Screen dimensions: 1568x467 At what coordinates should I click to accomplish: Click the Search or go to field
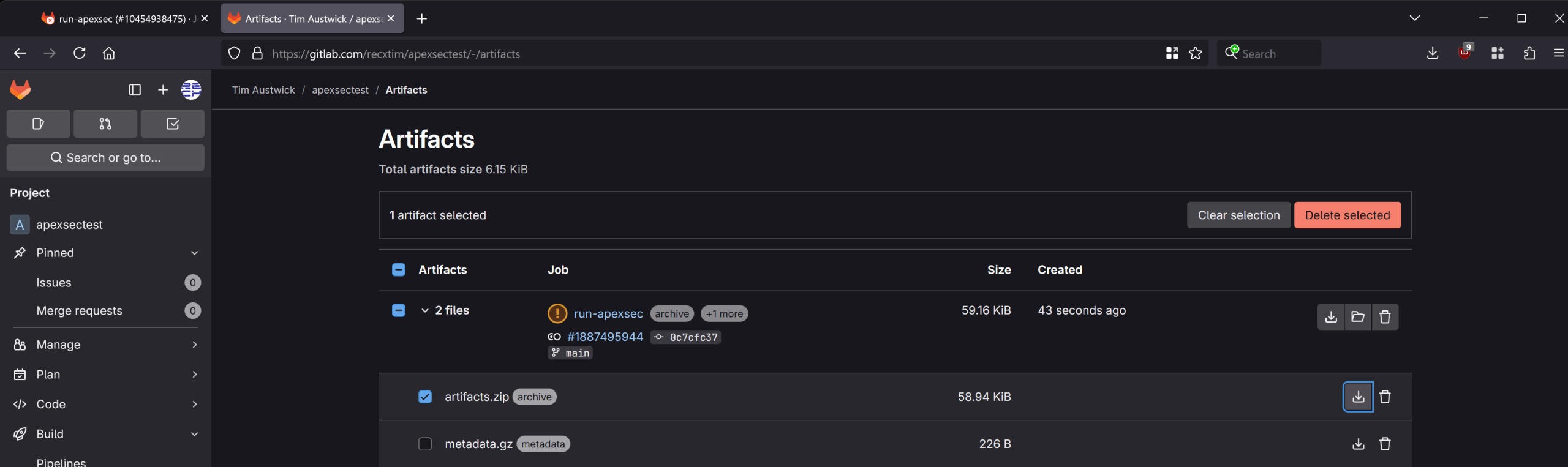click(105, 158)
